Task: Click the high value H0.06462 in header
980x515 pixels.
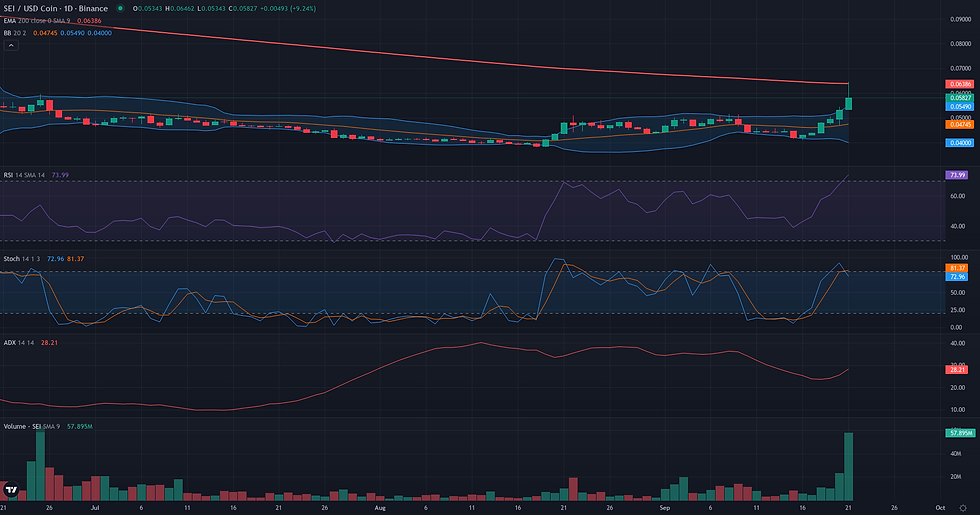Action: [x=179, y=9]
